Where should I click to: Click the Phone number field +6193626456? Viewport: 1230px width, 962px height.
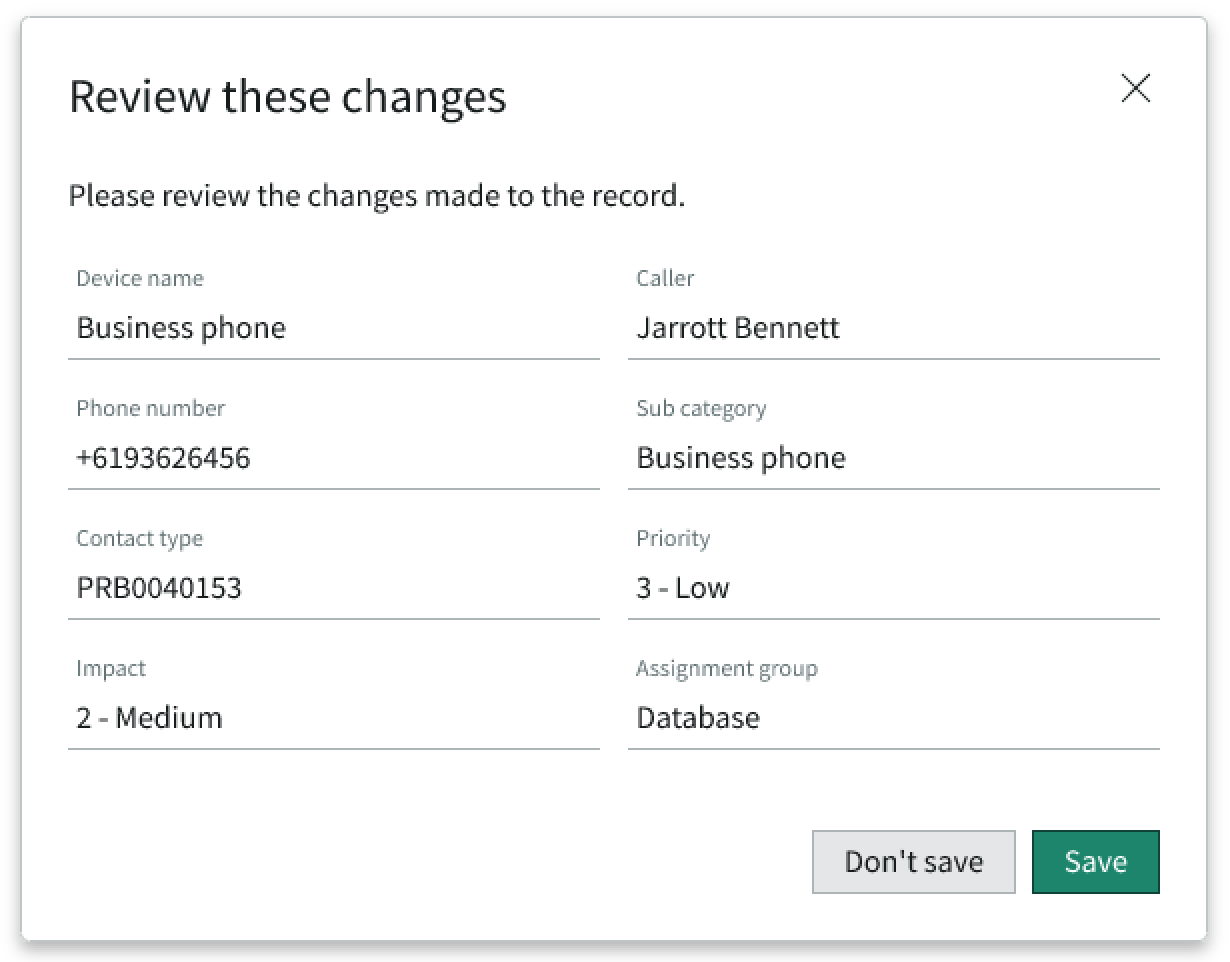[333, 459]
